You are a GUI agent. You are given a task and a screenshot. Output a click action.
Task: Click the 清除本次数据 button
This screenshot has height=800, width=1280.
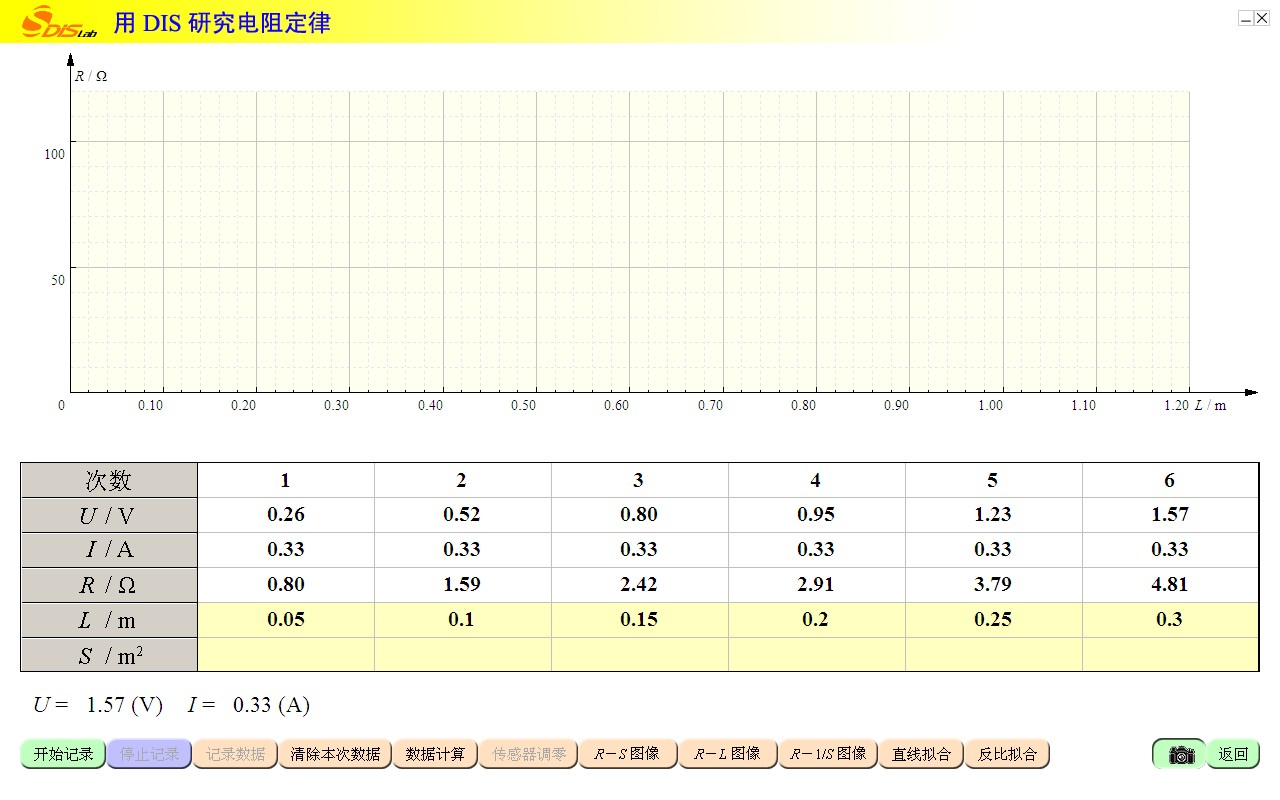pos(335,754)
